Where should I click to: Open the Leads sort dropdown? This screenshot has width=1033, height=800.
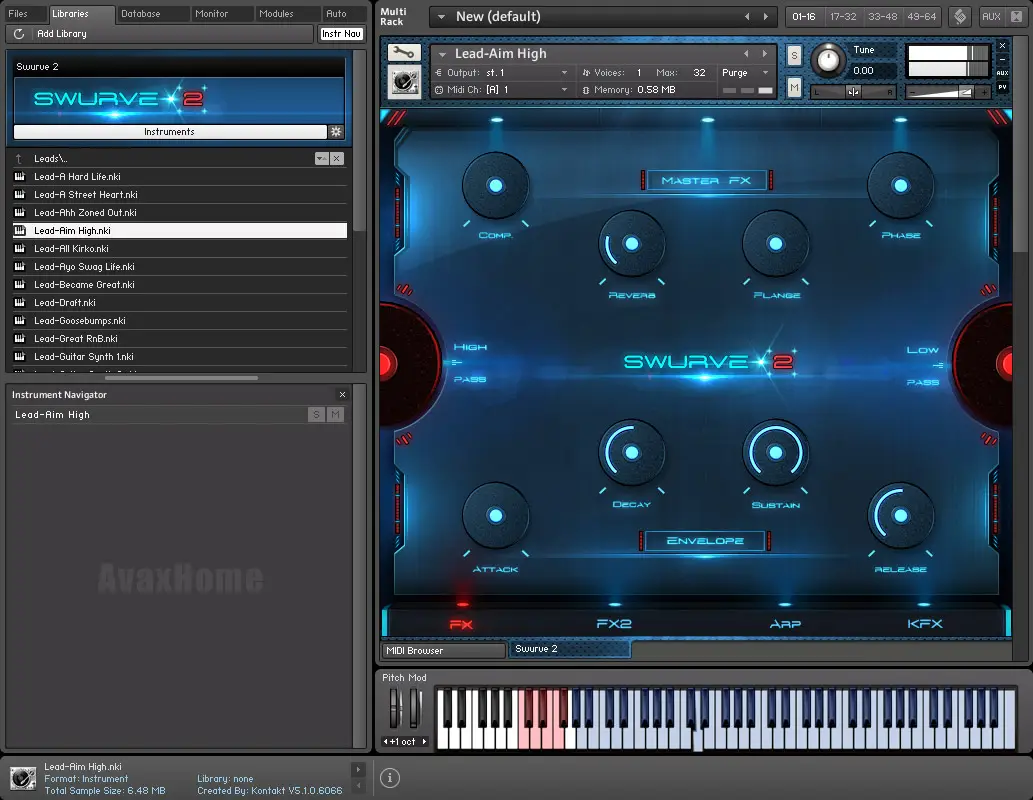pos(321,158)
